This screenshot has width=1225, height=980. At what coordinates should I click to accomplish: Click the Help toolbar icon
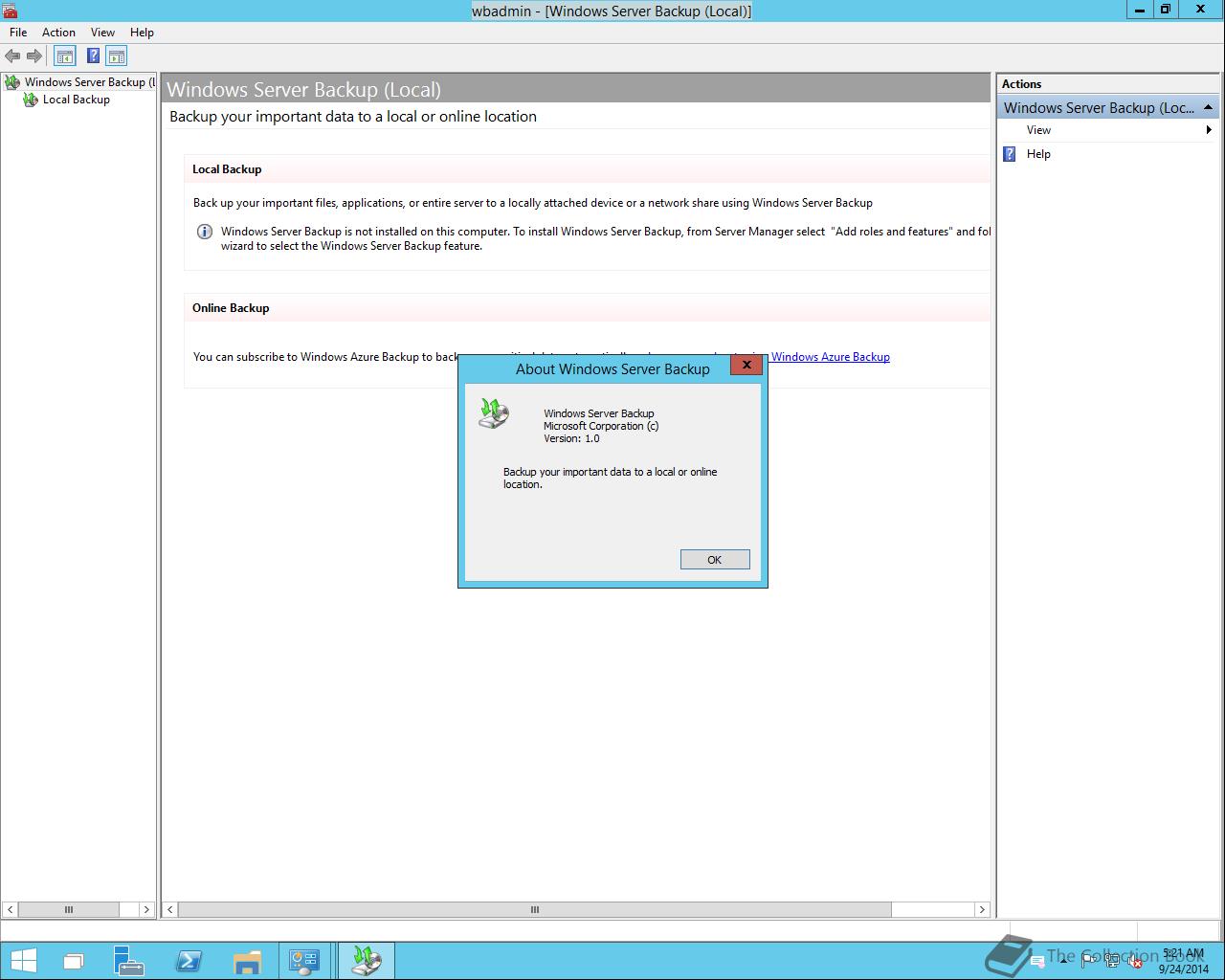[93, 56]
